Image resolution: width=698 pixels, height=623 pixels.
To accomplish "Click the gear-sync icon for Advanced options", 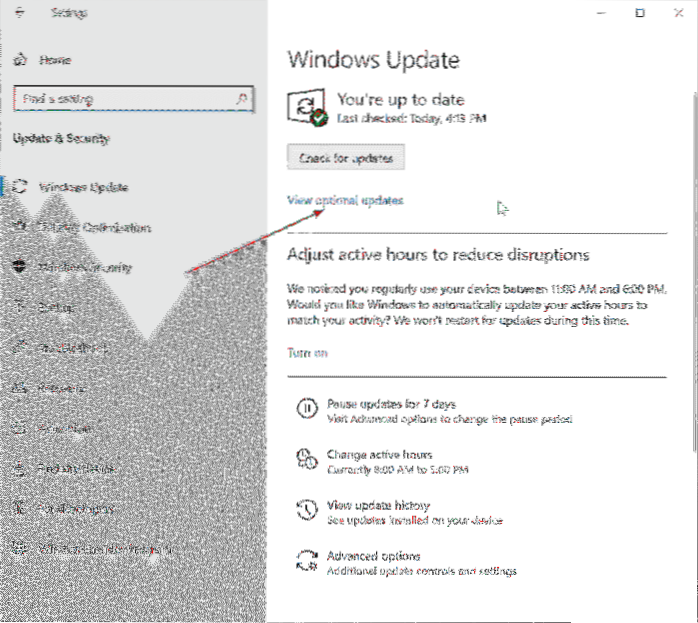I will coord(307,560).
